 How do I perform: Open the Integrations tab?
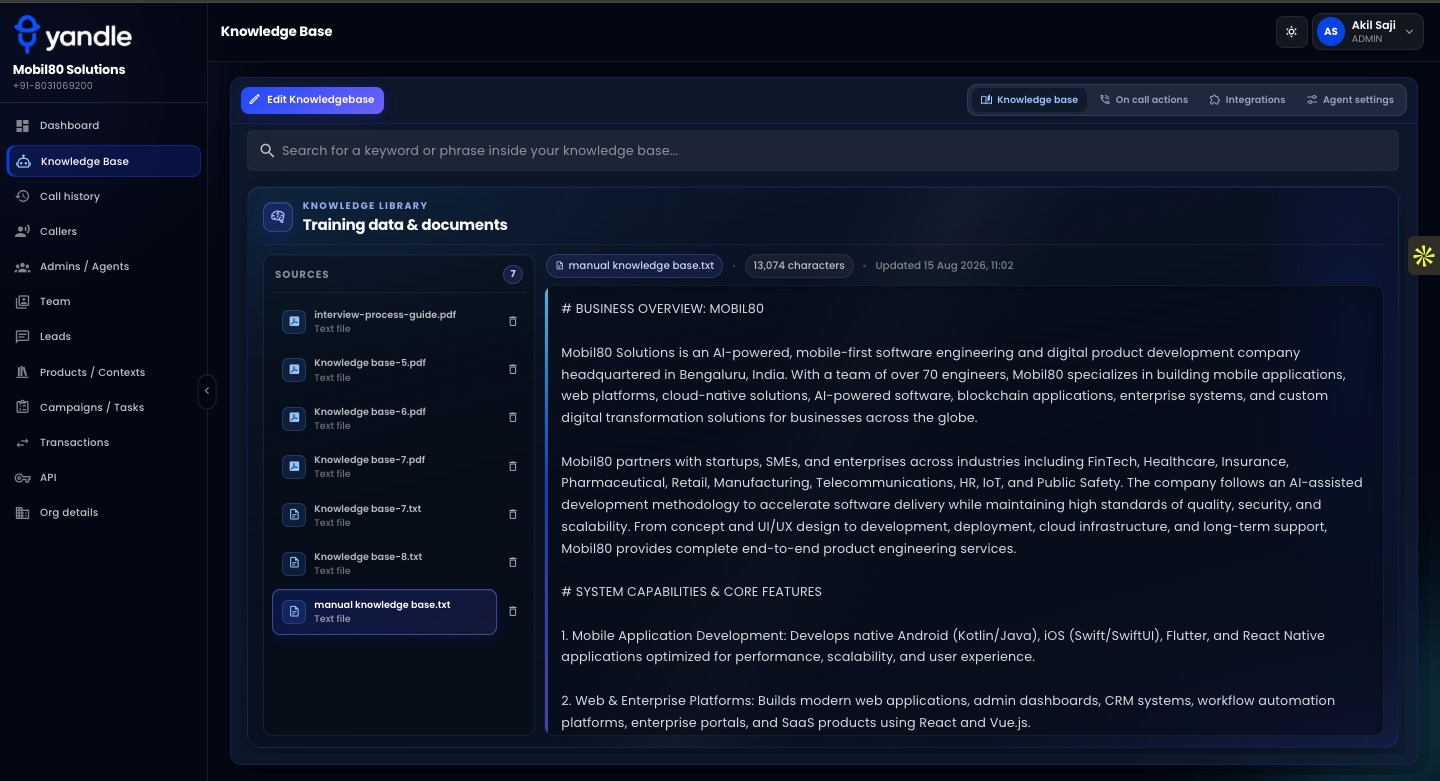[x=1247, y=100]
